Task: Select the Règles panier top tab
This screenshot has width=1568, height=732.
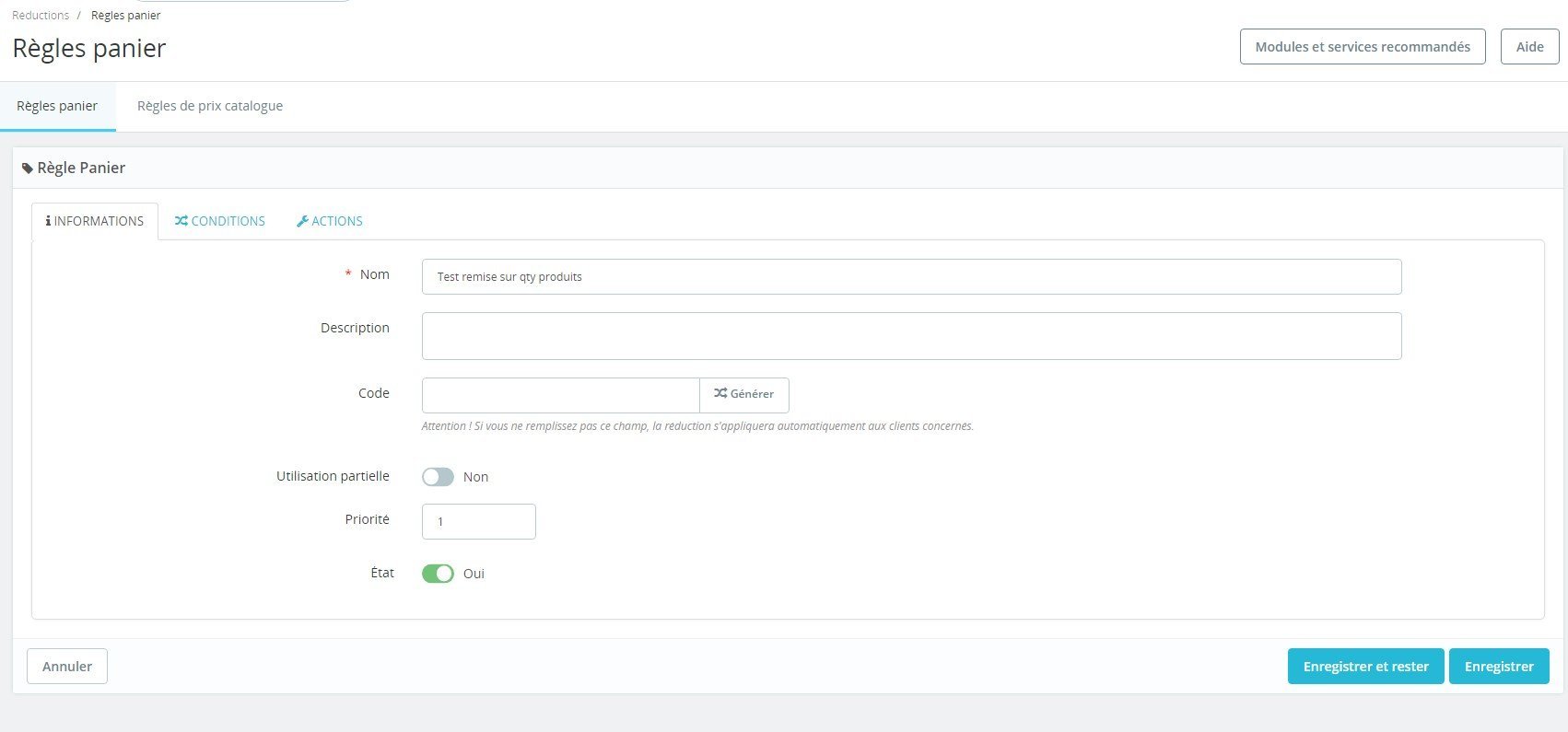Action: (x=57, y=106)
